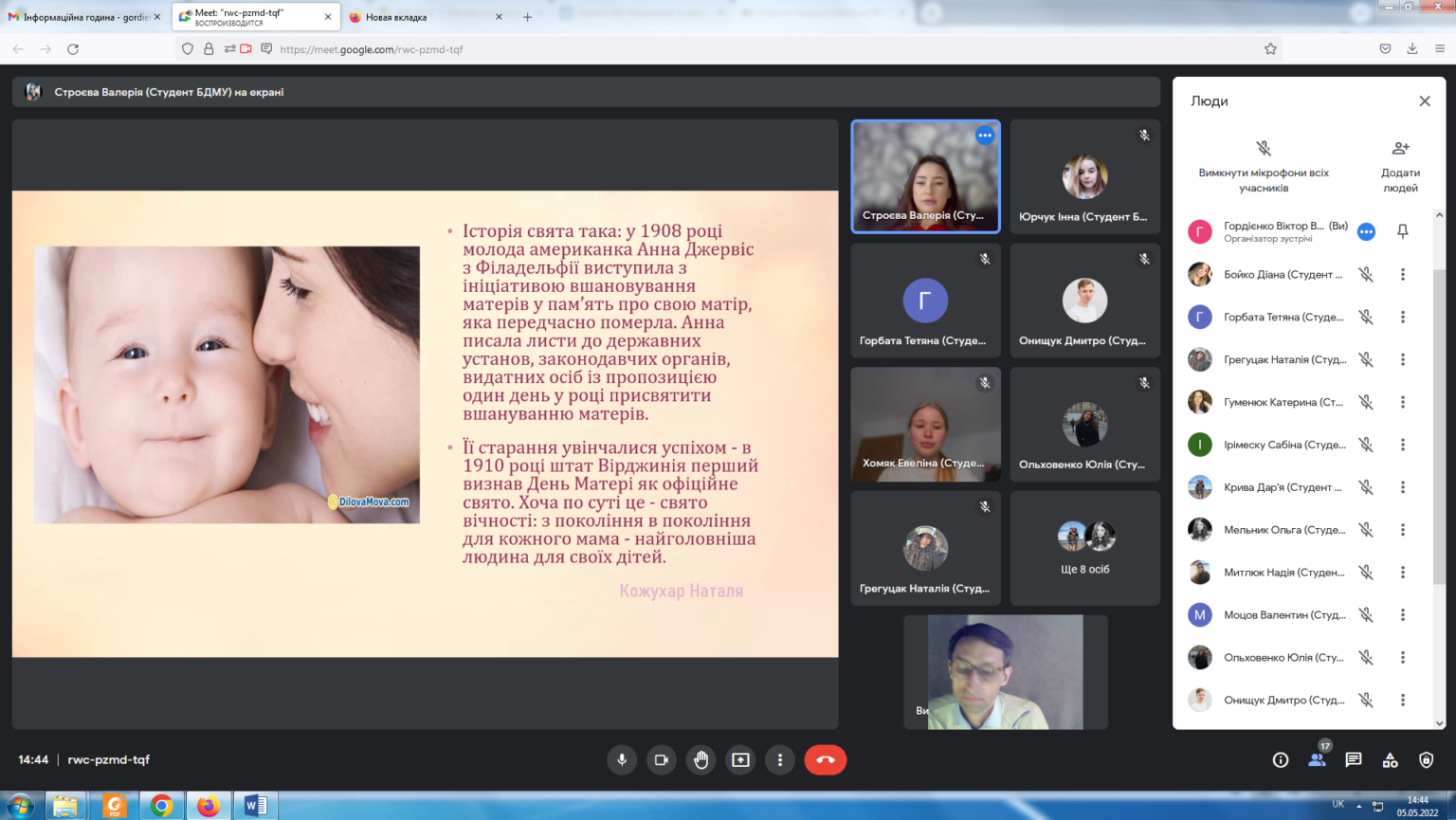Open the chat panel icon

click(x=1353, y=759)
